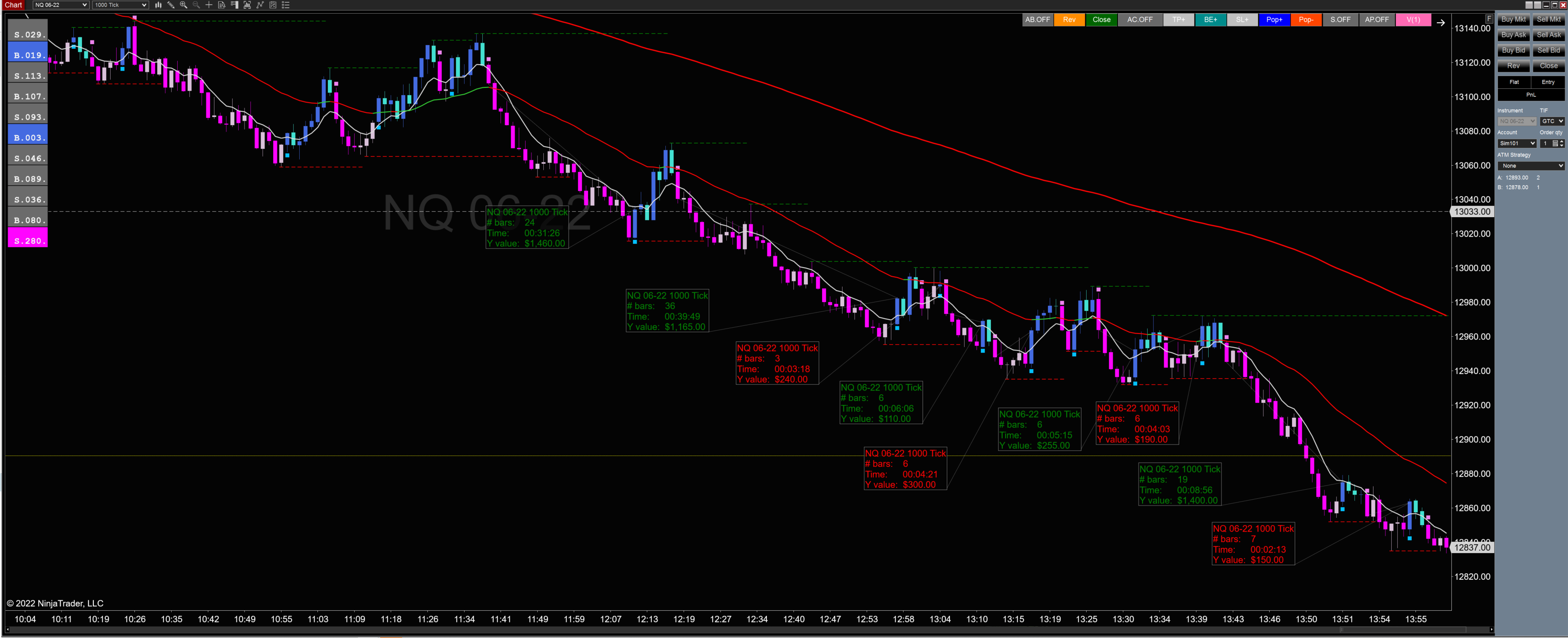Click the zoom in magnifier icon
Viewport: 1568px width, 638px height.
click(184, 5)
